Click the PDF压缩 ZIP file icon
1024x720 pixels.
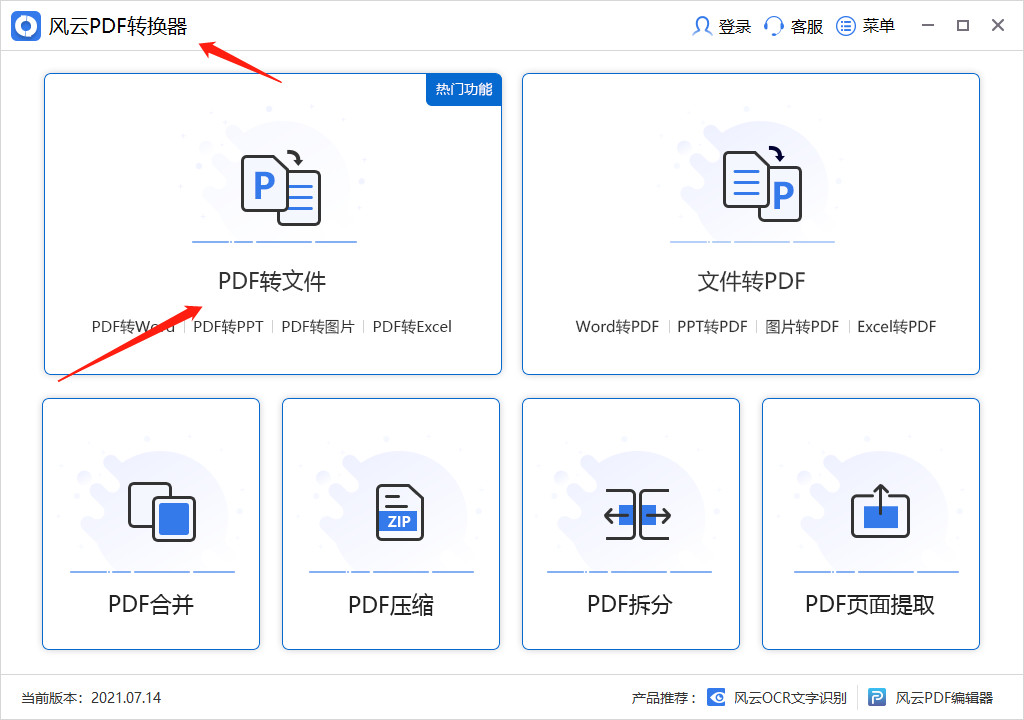pos(400,512)
